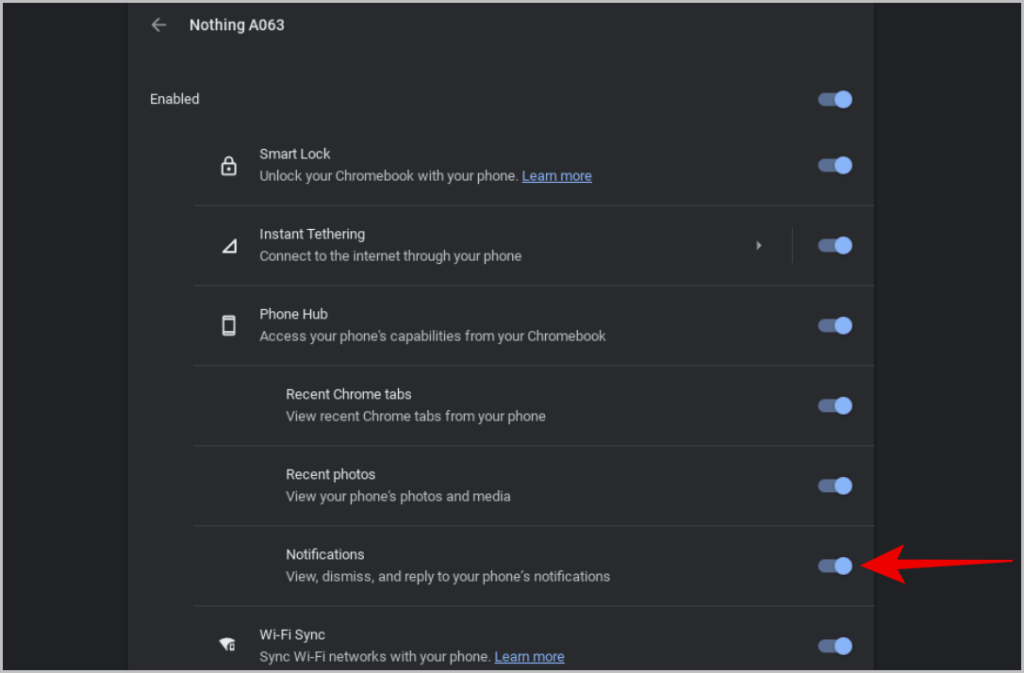Disable the Notifications toggle
Viewport: 1024px width, 673px height.
pos(835,566)
